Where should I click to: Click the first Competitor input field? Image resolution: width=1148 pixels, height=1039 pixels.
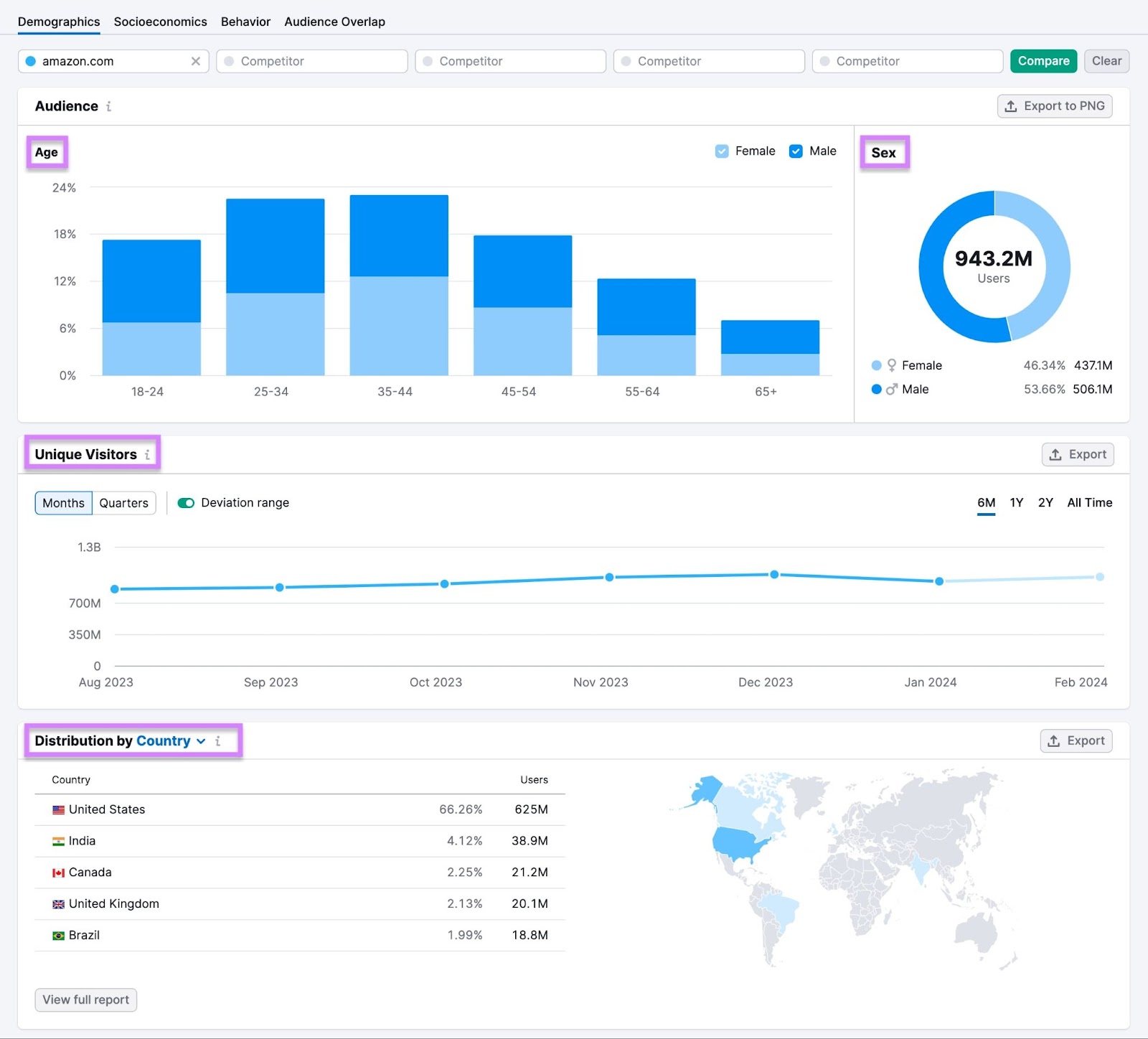[311, 61]
